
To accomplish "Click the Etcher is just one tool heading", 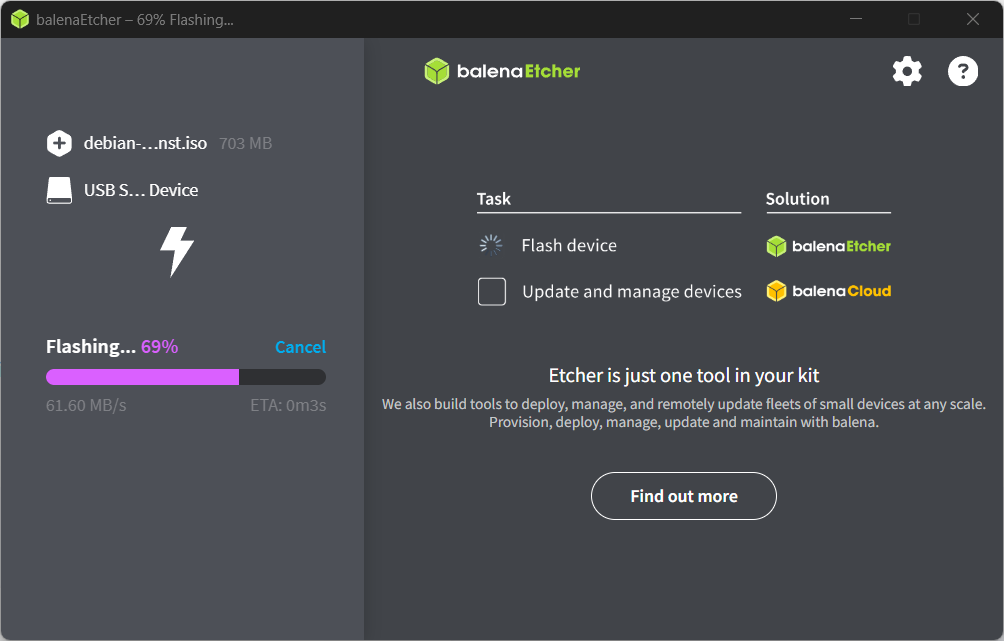I will (x=684, y=375).
